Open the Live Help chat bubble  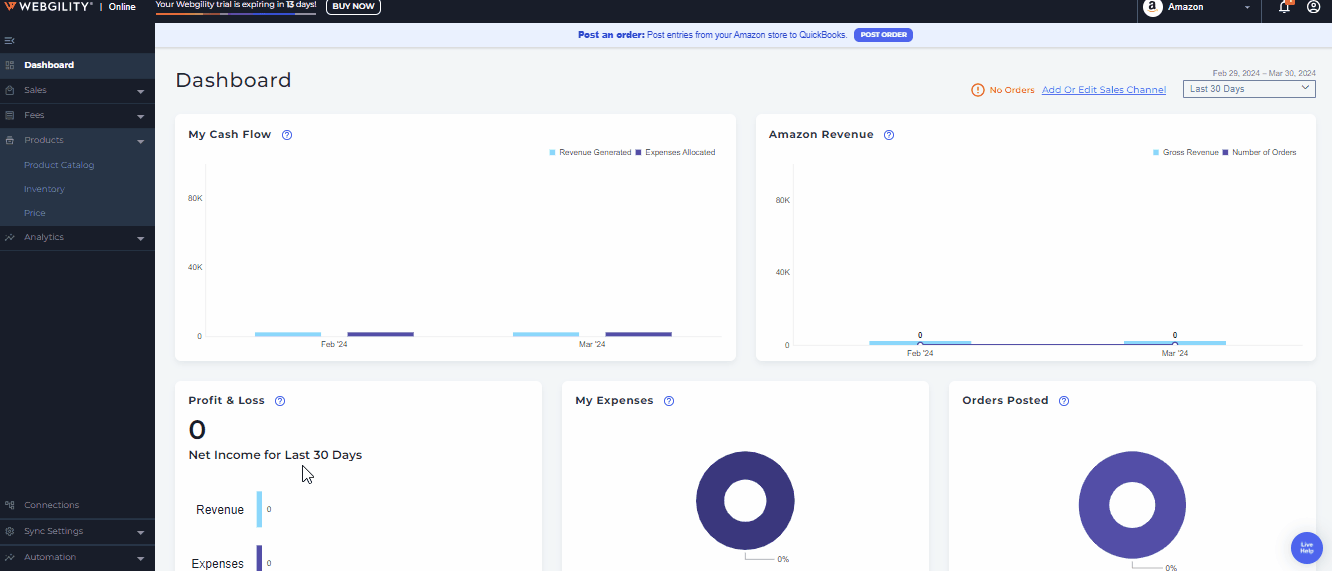(x=1306, y=547)
